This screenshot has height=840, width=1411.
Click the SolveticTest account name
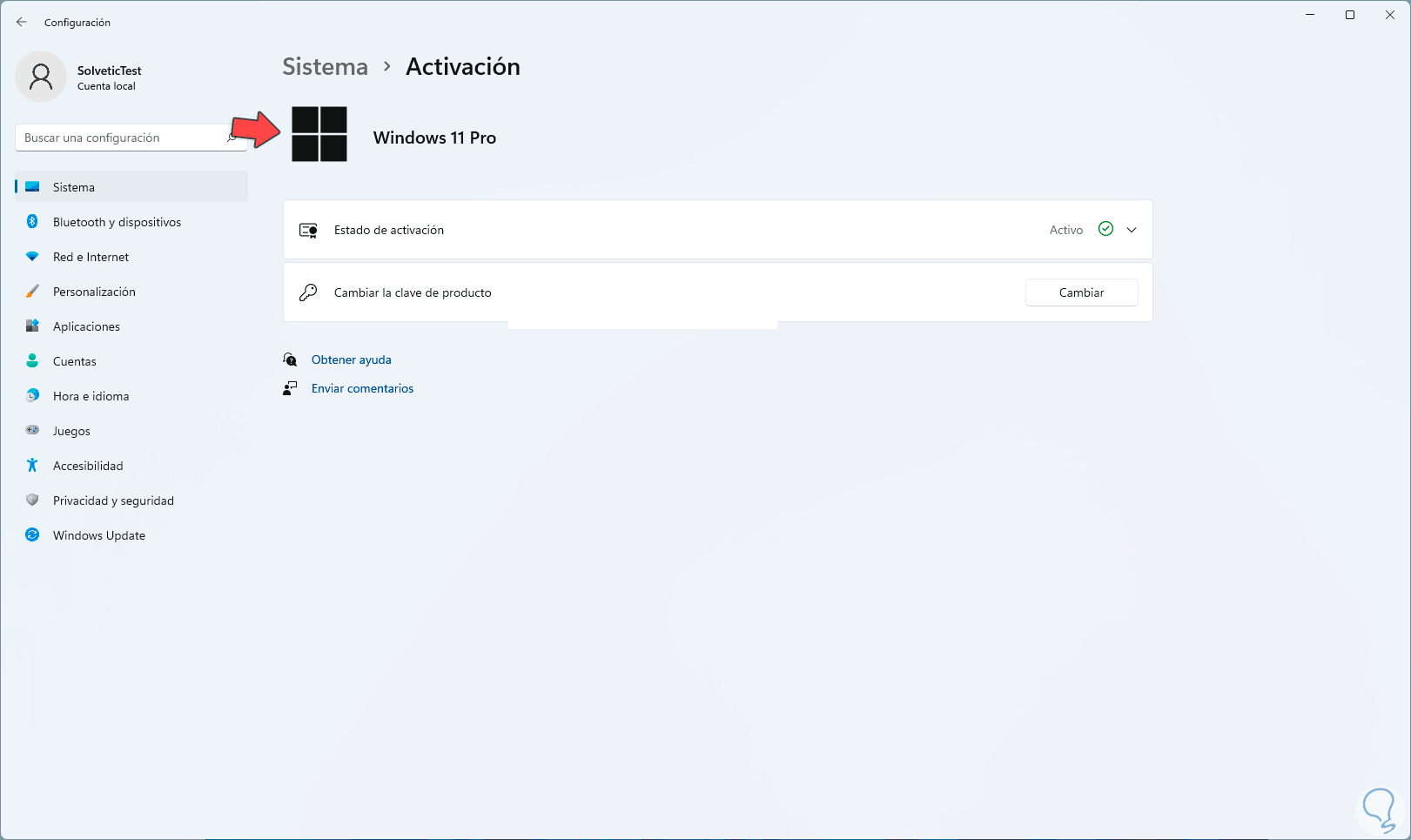109,71
